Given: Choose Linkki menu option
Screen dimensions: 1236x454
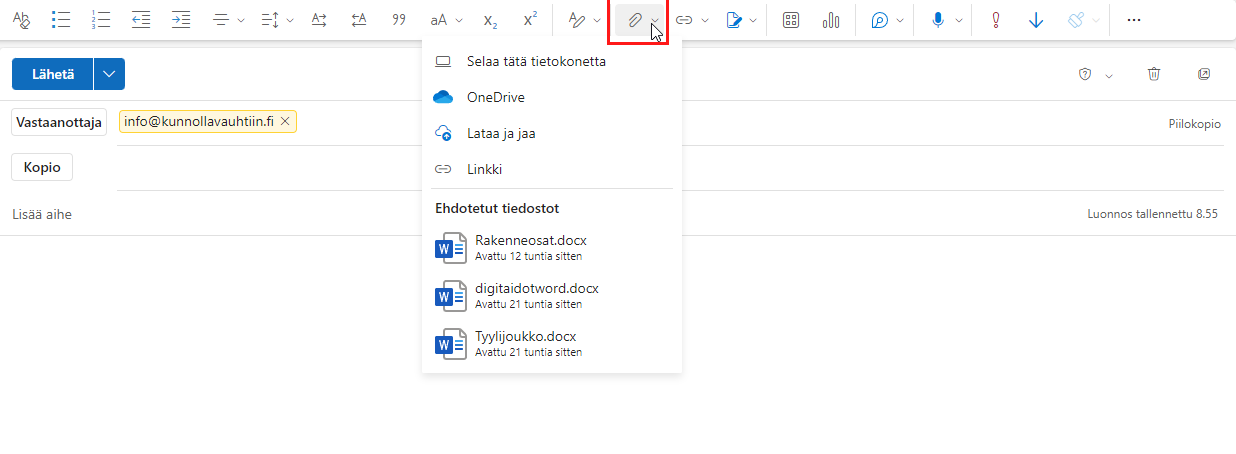Looking at the screenshot, I should coord(552,169).
